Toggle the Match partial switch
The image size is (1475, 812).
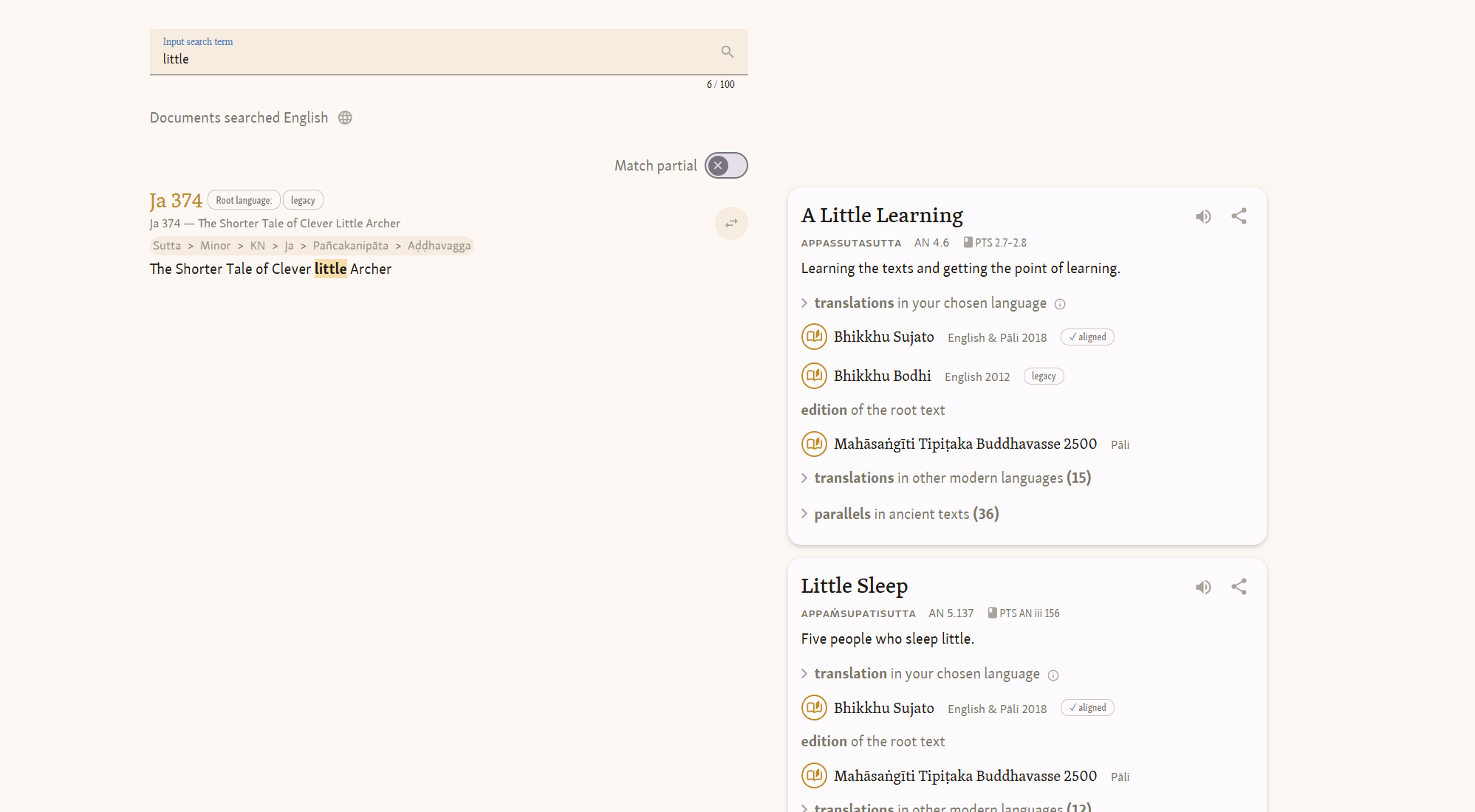tap(725, 165)
